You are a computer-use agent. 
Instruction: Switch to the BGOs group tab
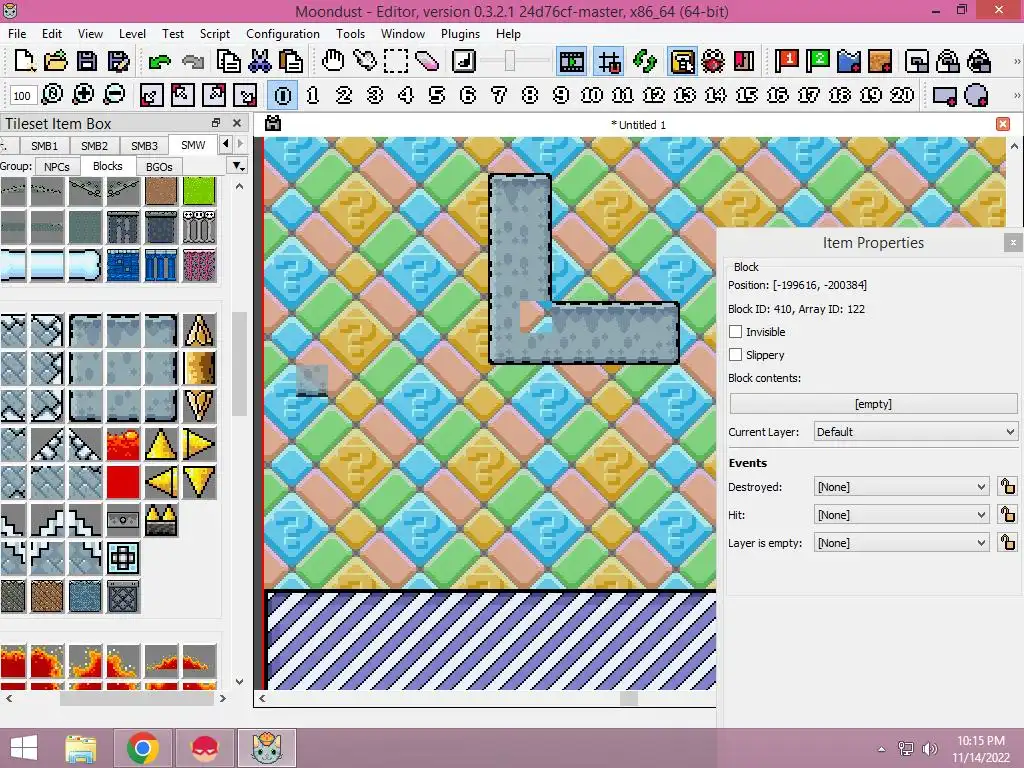[159, 167]
